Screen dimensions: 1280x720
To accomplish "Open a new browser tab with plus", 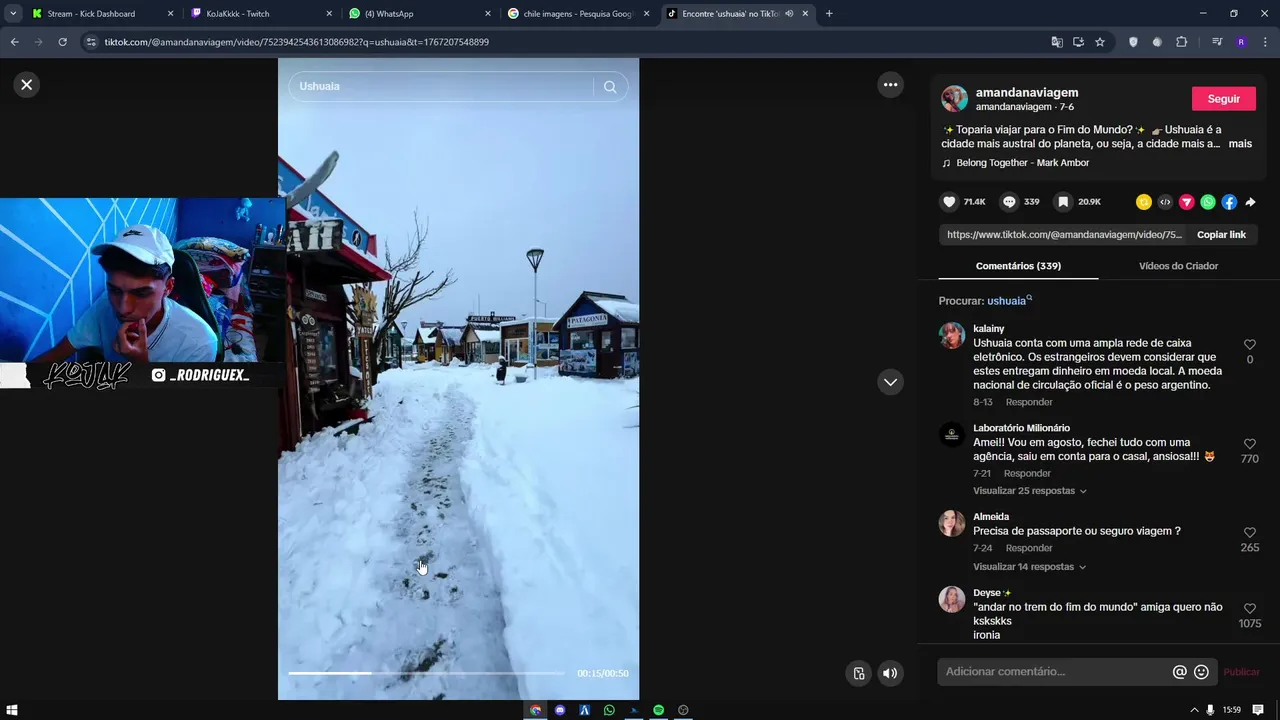I will click(x=829, y=14).
